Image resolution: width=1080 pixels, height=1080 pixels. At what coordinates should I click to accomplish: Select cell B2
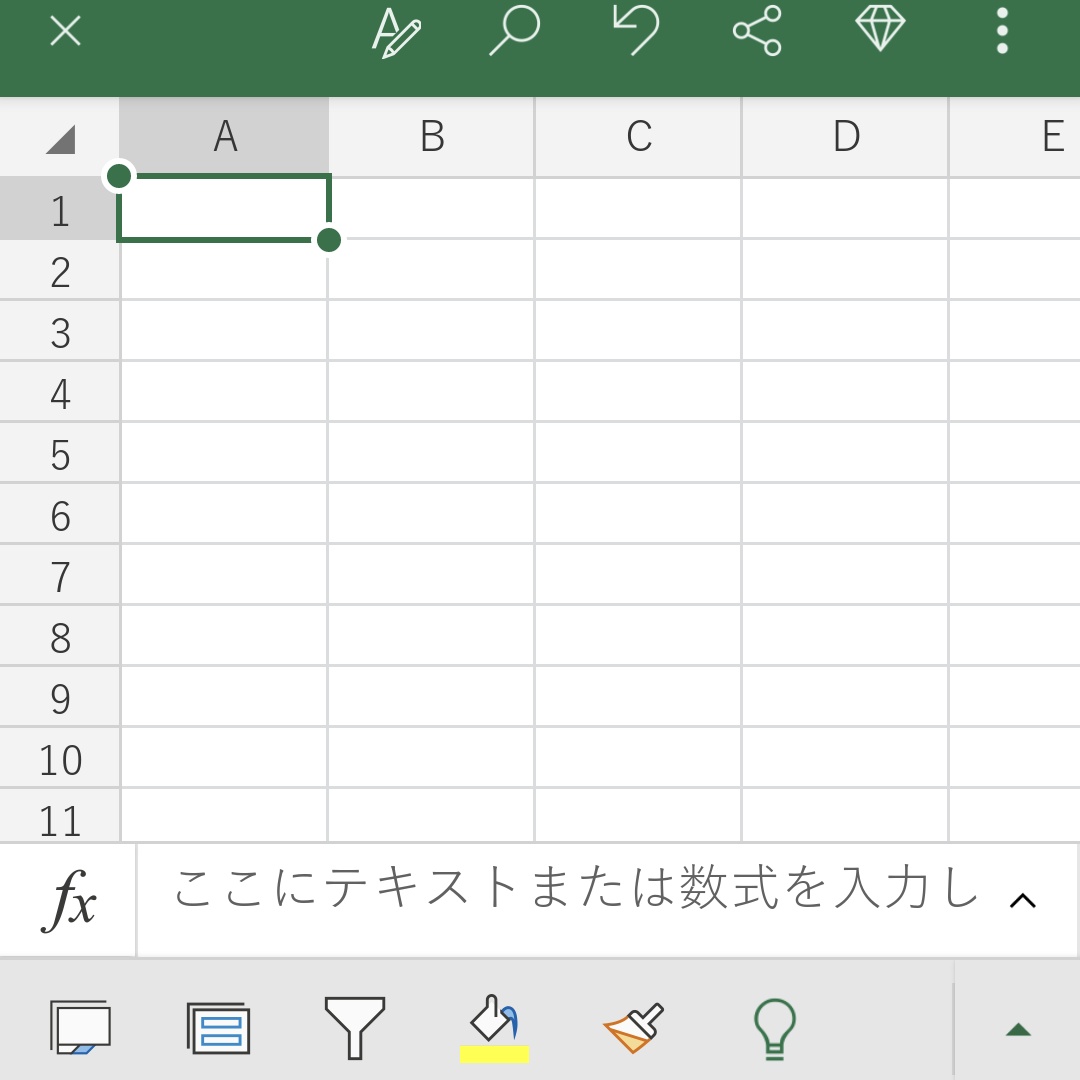(x=431, y=270)
